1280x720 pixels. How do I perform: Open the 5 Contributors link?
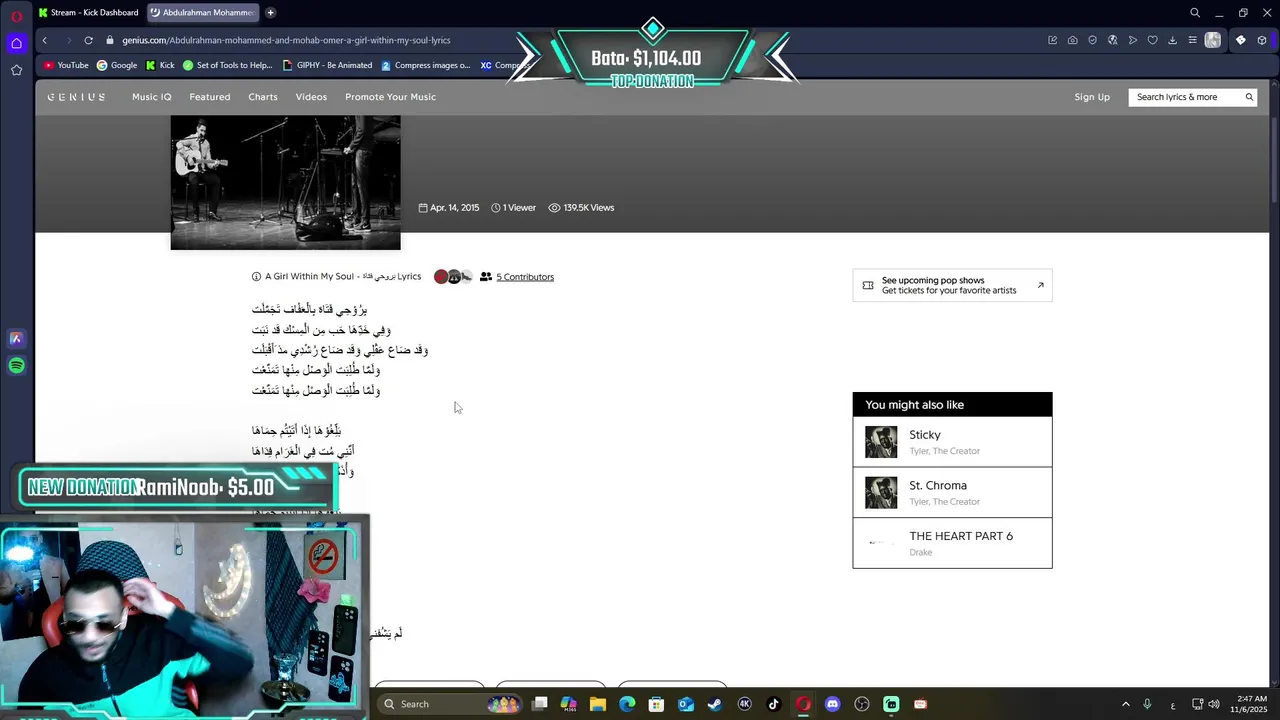tap(525, 277)
